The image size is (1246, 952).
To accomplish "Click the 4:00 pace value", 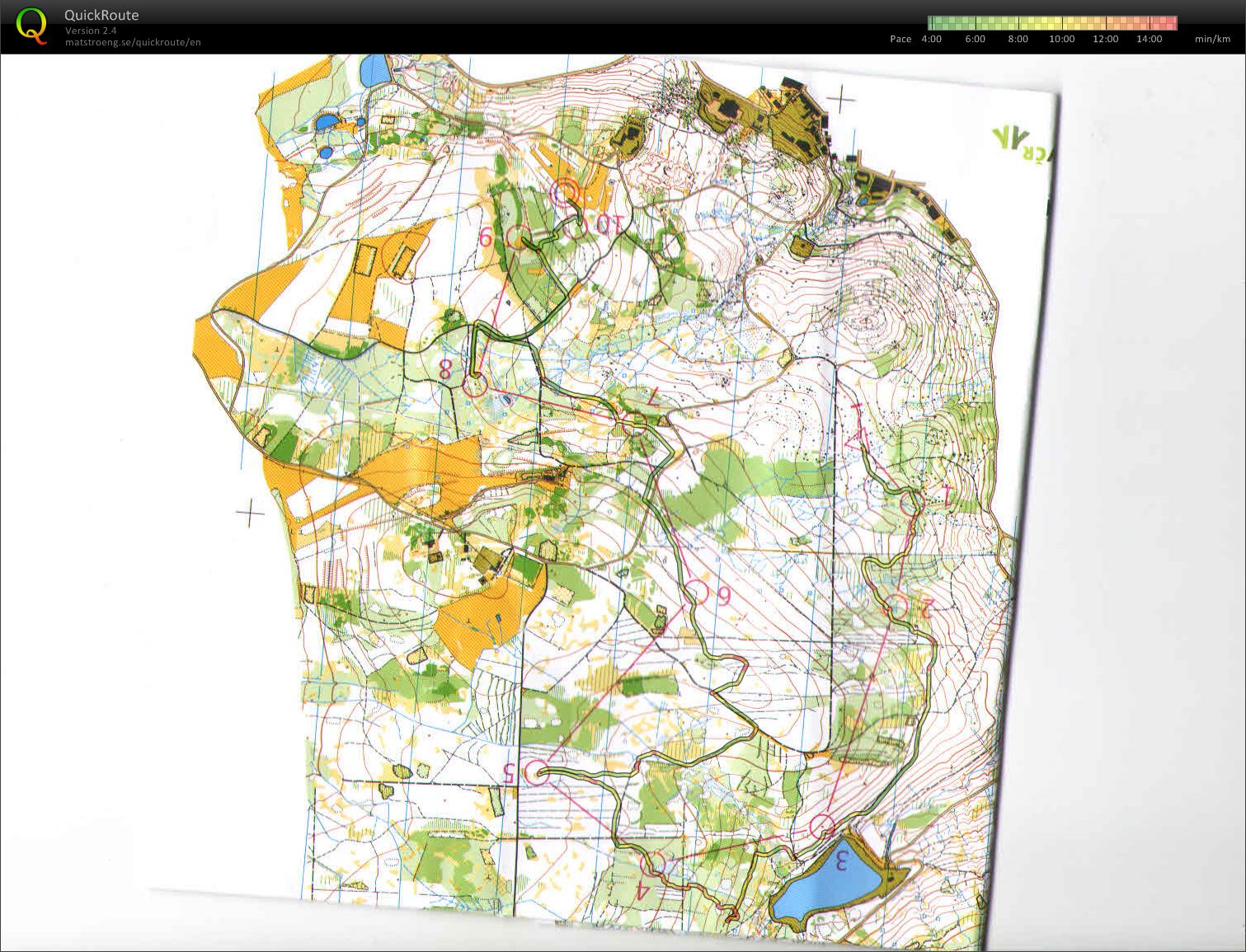I will (931, 39).
